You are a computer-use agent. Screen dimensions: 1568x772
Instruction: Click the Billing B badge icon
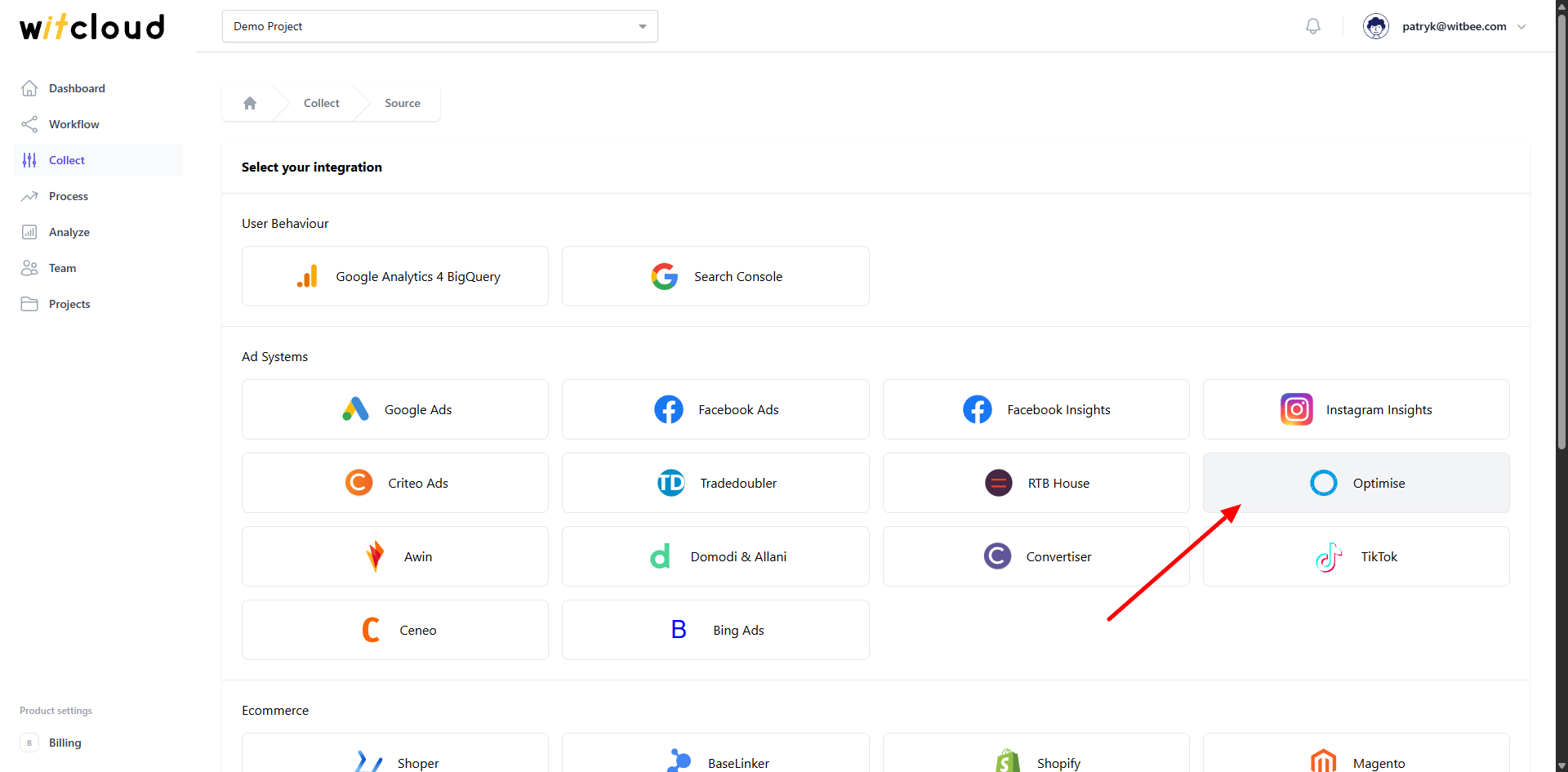29,743
